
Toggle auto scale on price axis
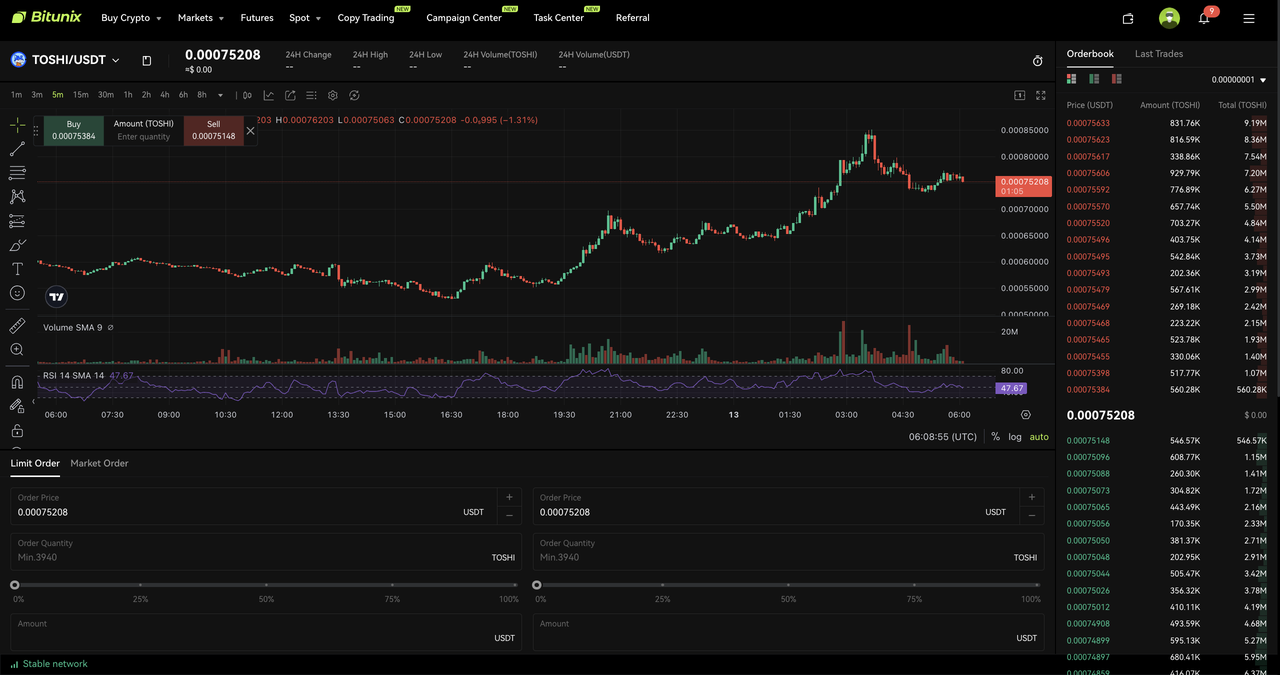tap(1039, 437)
